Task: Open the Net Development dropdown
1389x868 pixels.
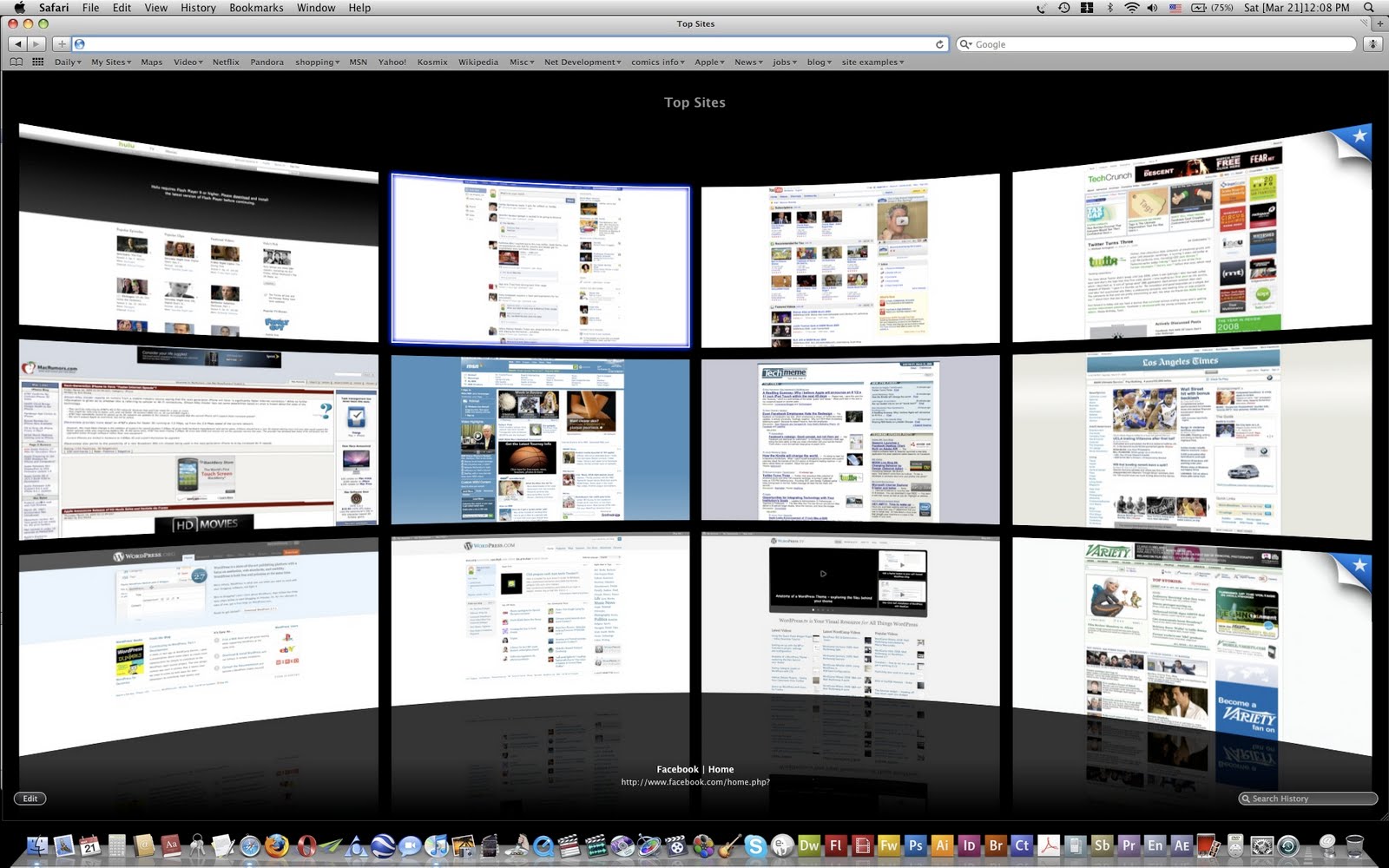Action: [583, 62]
